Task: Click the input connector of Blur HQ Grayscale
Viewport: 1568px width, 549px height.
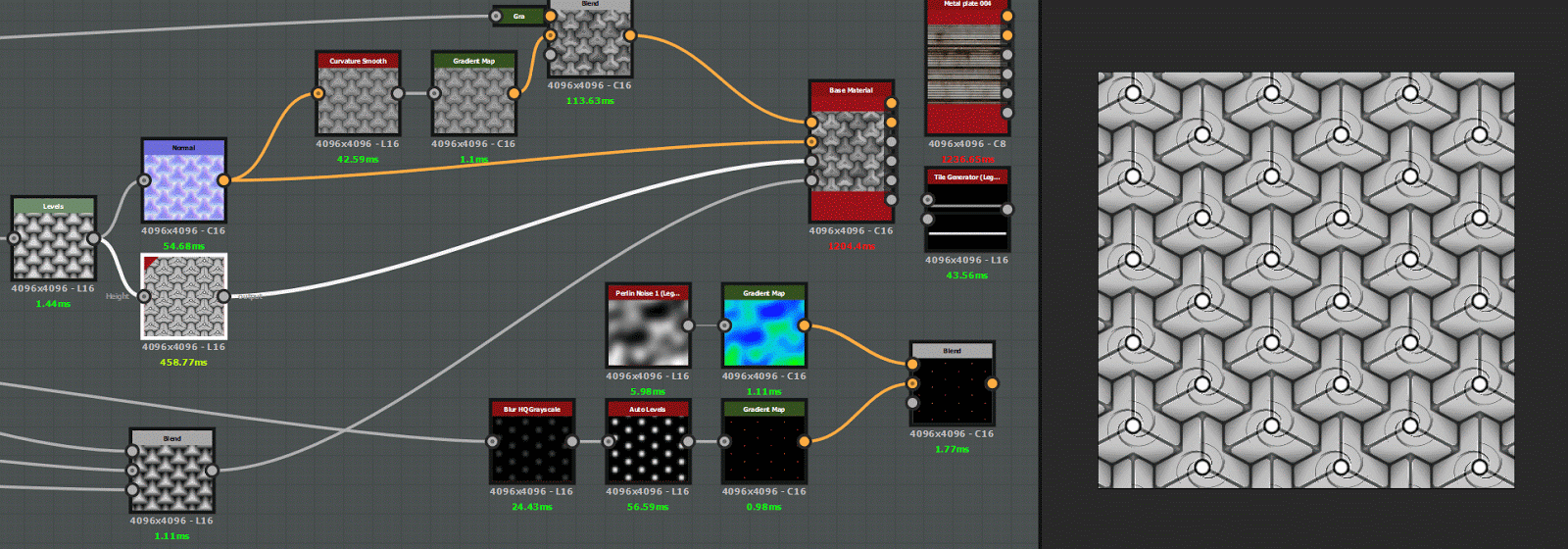Action: (492, 441)
